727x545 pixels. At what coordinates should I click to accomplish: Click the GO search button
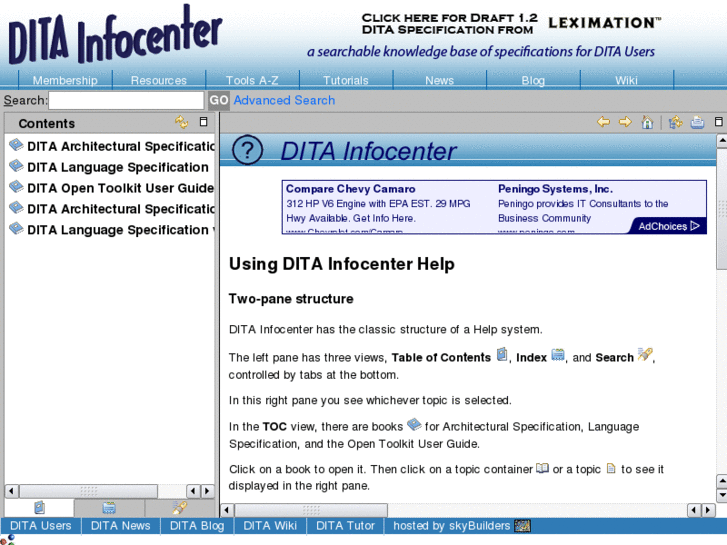219,101
